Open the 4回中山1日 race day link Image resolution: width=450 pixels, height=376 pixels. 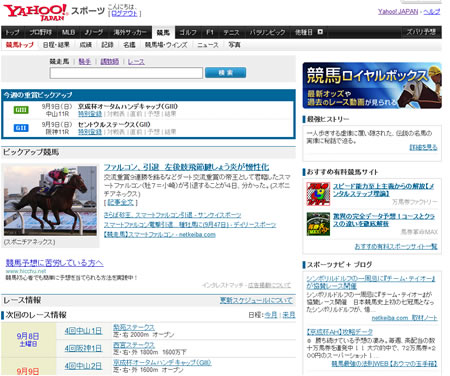83,331
